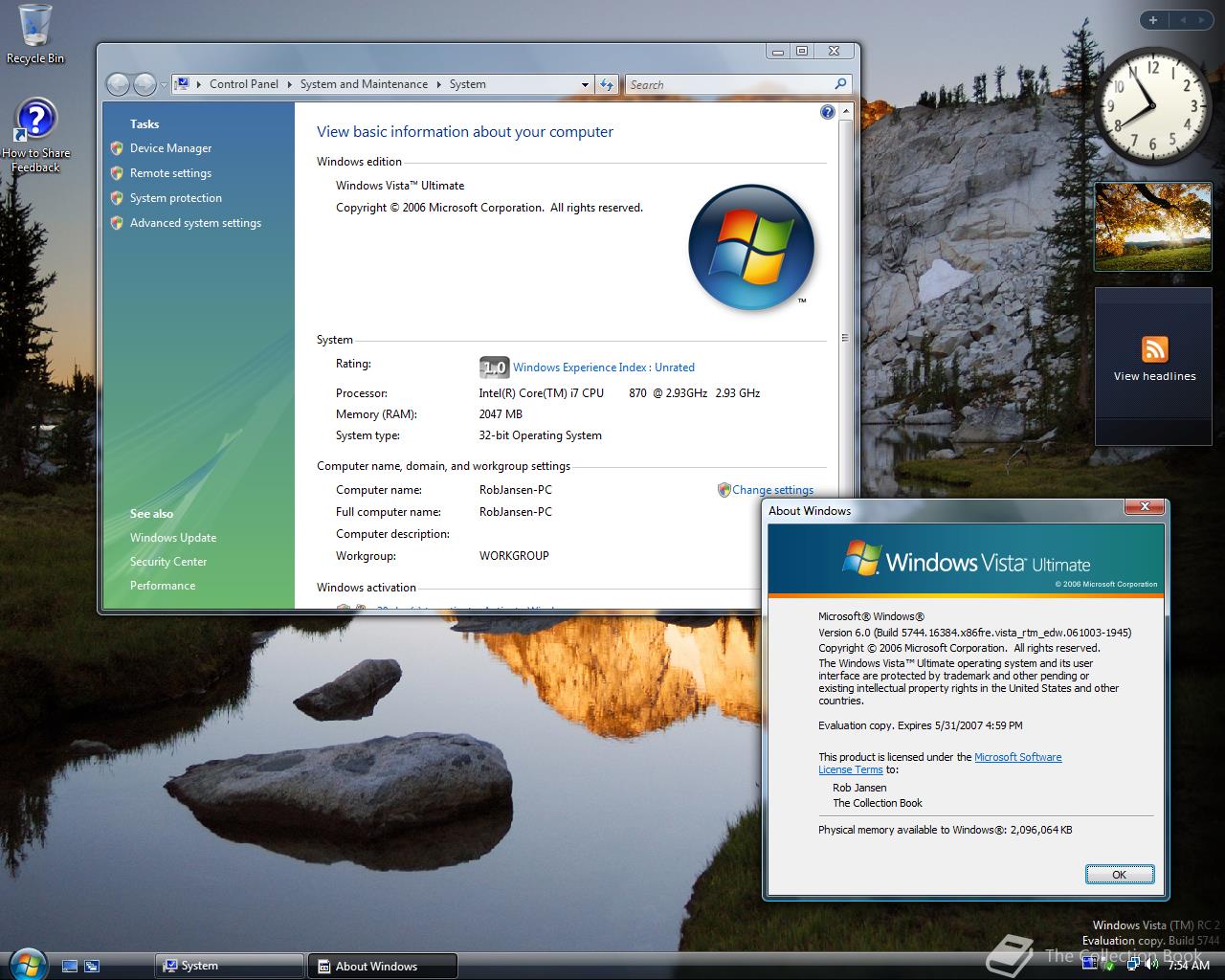Select System breadcrumb in address bar
1225x980 pixels.
click(468, 84)
